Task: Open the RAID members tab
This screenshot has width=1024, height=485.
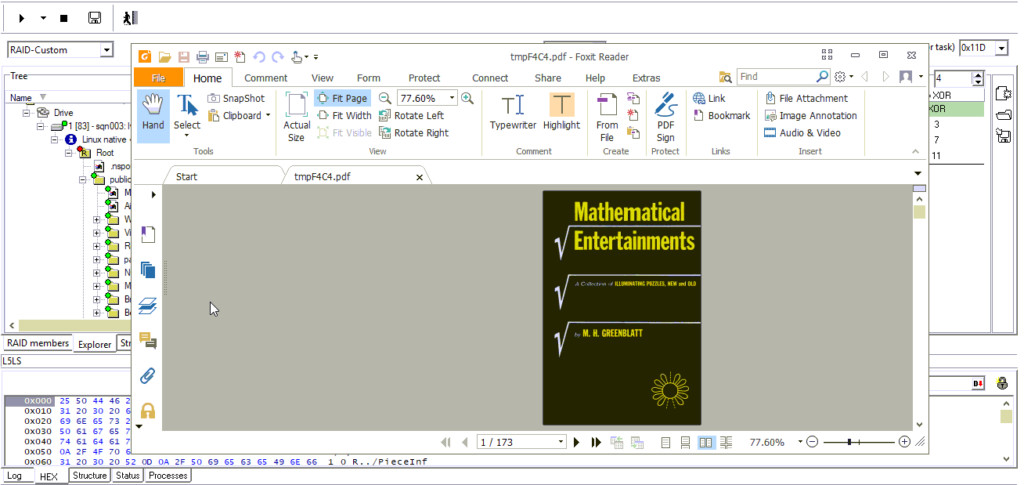Action: (x=38, y=343)
